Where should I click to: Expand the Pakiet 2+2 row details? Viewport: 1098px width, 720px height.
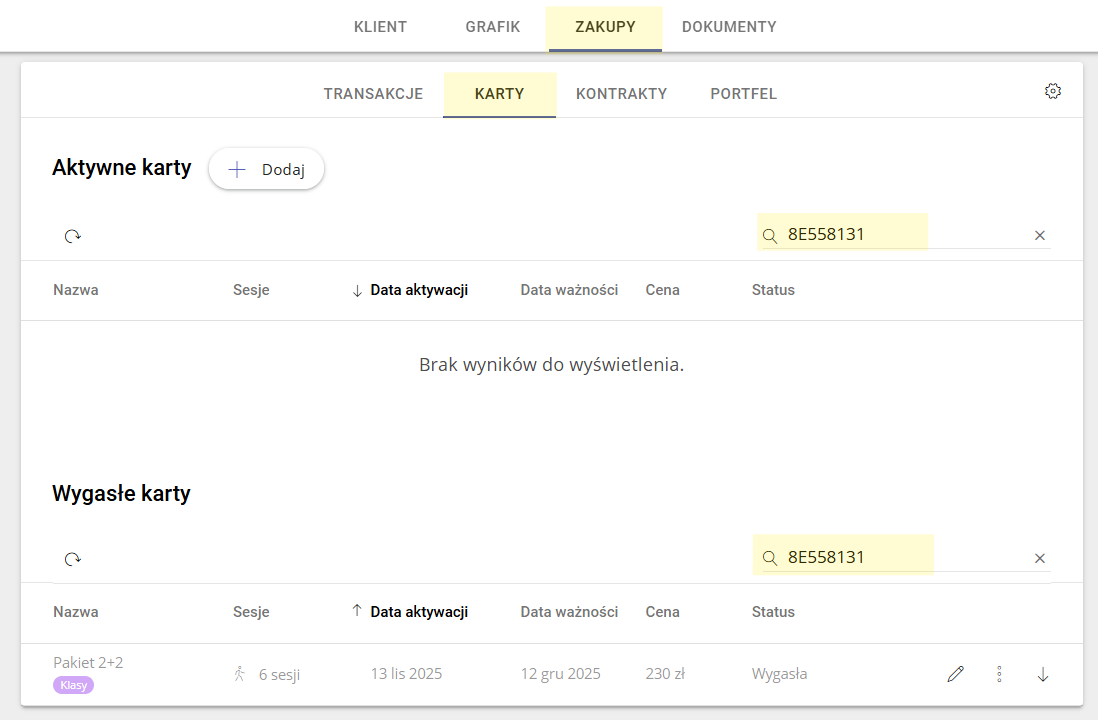tap(1043, 674)
